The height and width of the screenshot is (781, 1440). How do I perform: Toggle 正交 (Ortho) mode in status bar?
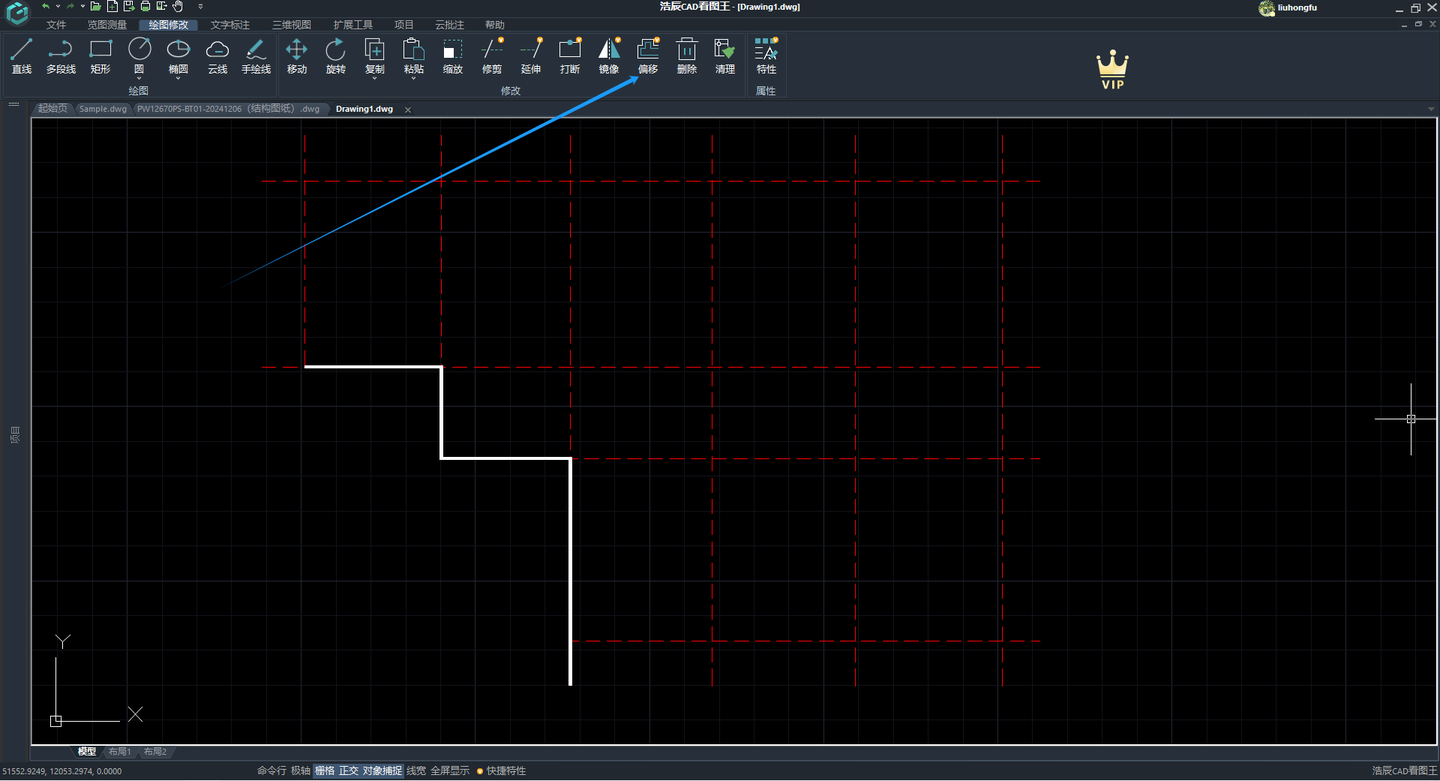(349, 771)
